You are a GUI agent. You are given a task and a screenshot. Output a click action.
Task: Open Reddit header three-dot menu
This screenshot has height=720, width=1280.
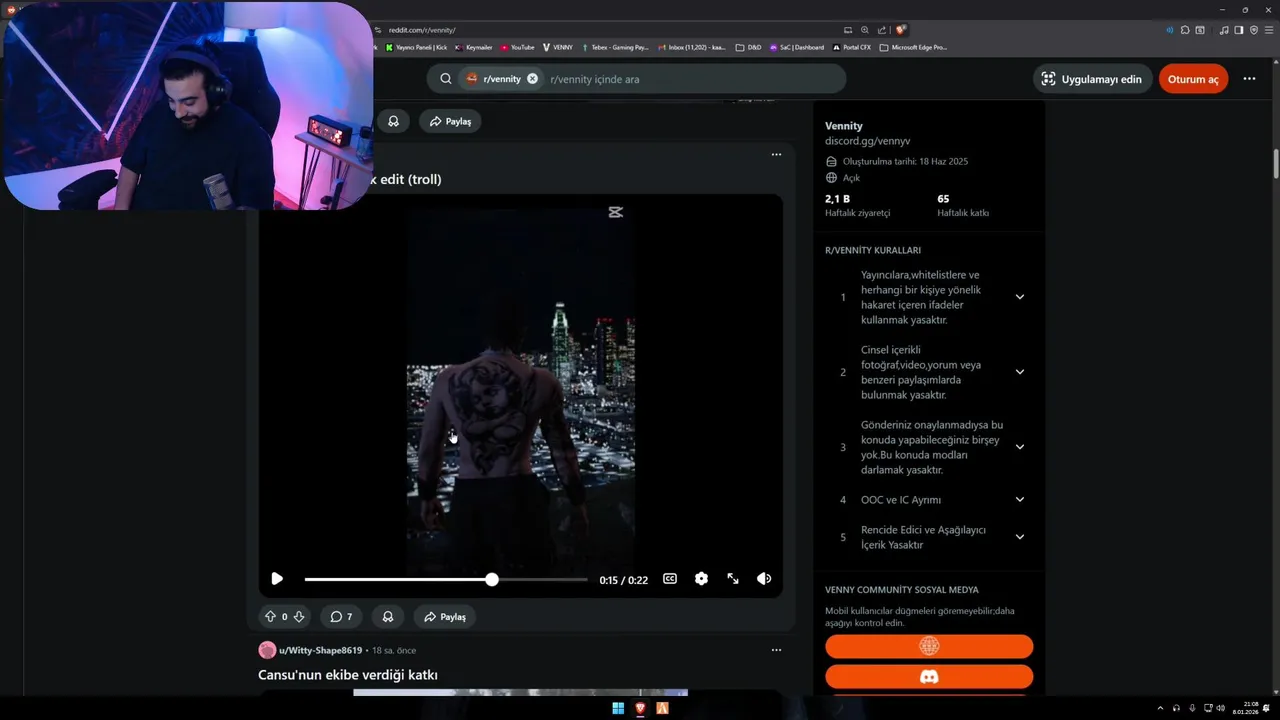pyautogui.click(x=1249, y=79)
